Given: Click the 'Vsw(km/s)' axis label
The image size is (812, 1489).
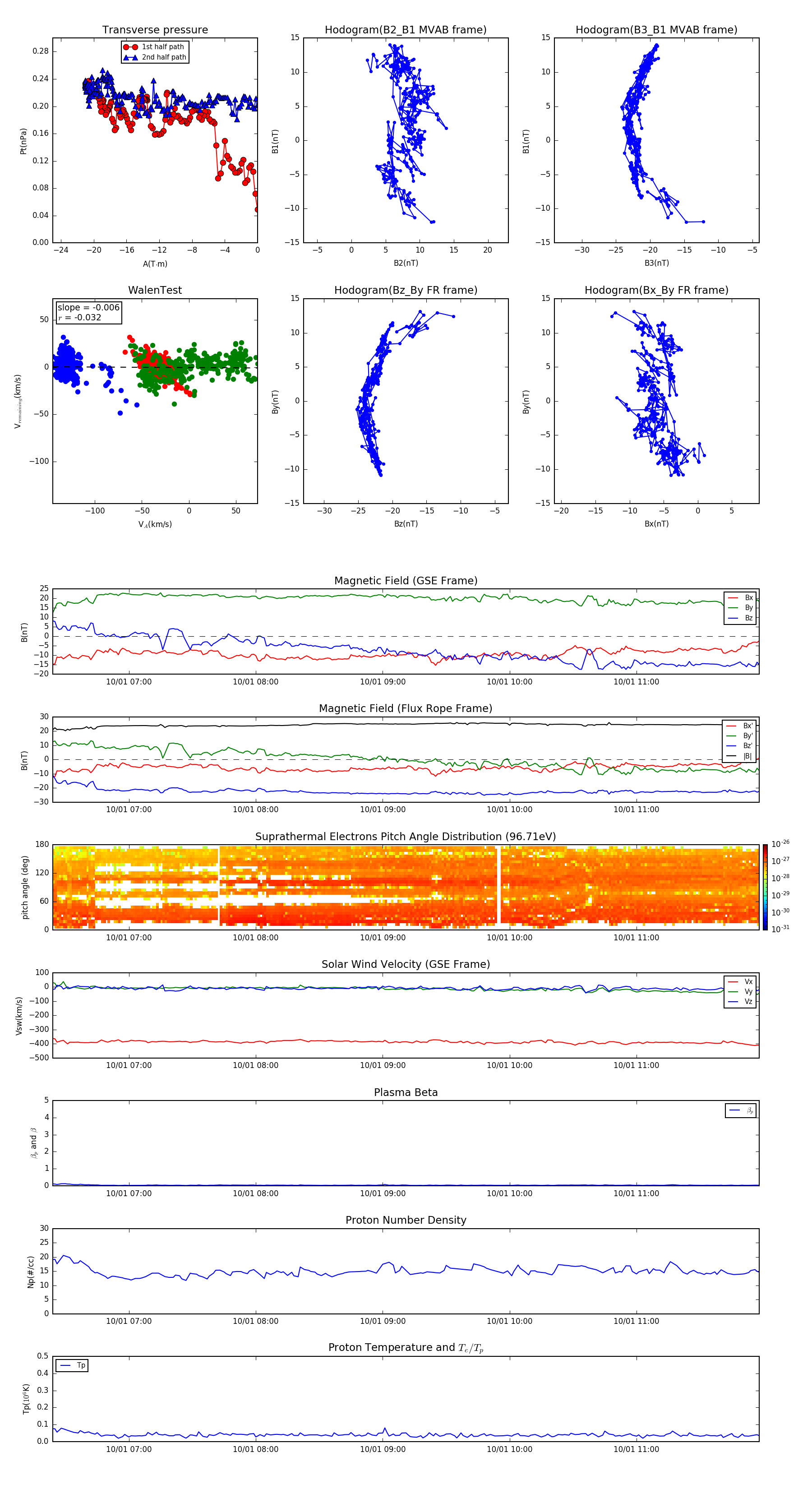Looking at the screenshot, I should coord(19,1016).
